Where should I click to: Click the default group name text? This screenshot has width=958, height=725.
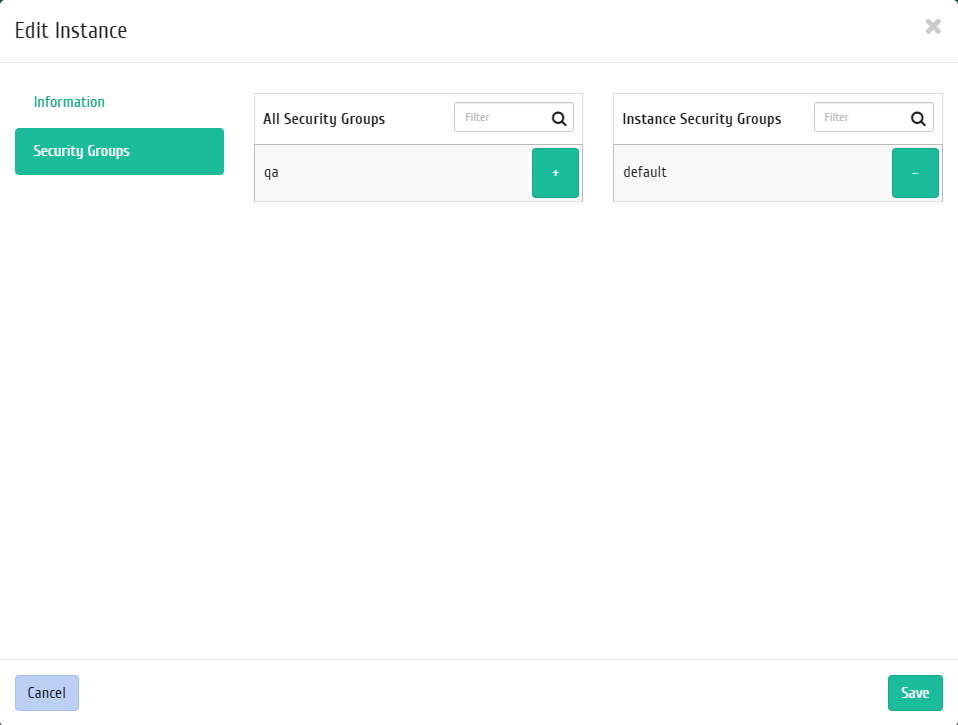pyautogui.click(x=644, y=172)
